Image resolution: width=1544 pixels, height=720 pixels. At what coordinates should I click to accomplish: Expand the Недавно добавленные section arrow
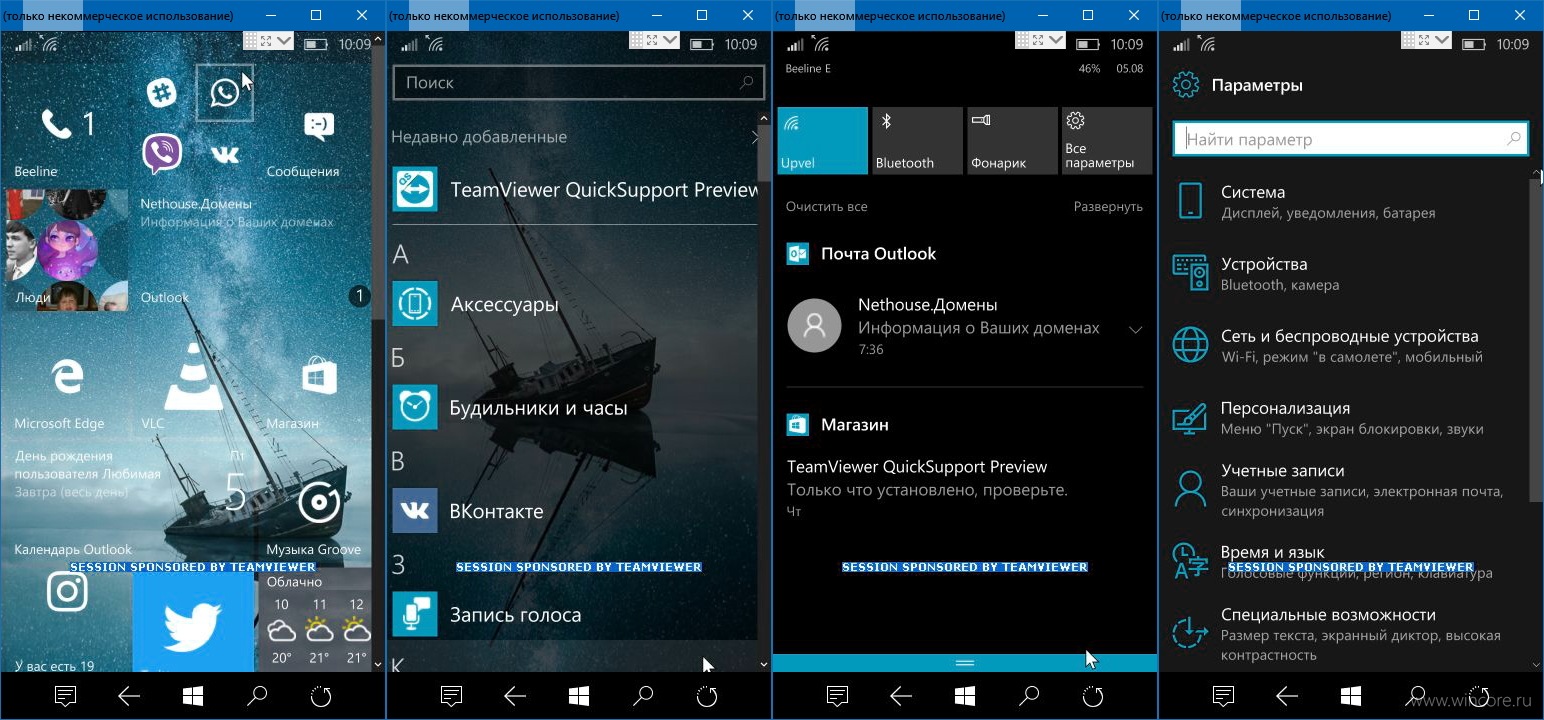(755, 137)
